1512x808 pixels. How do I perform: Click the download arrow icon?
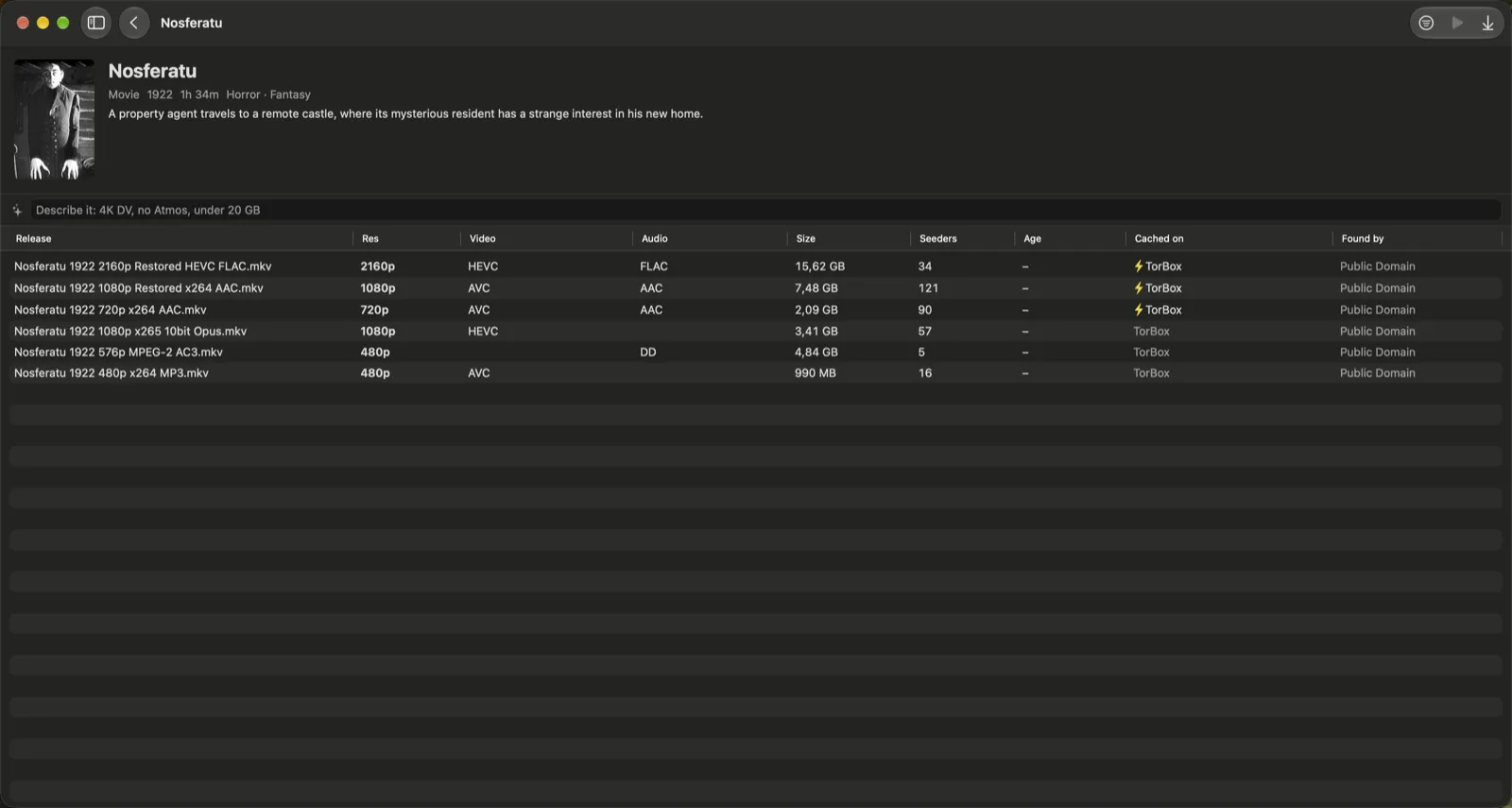(1487, 23)
